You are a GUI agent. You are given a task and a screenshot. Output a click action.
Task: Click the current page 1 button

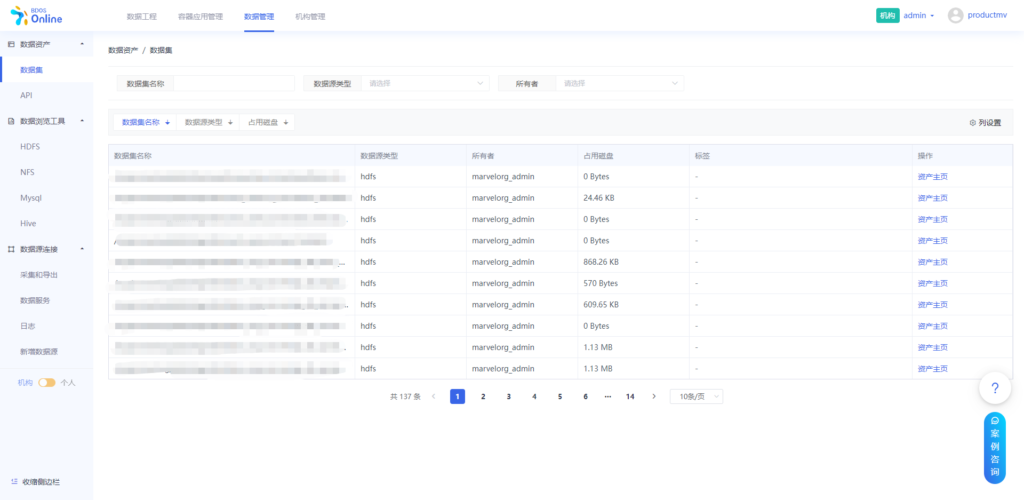458,396
